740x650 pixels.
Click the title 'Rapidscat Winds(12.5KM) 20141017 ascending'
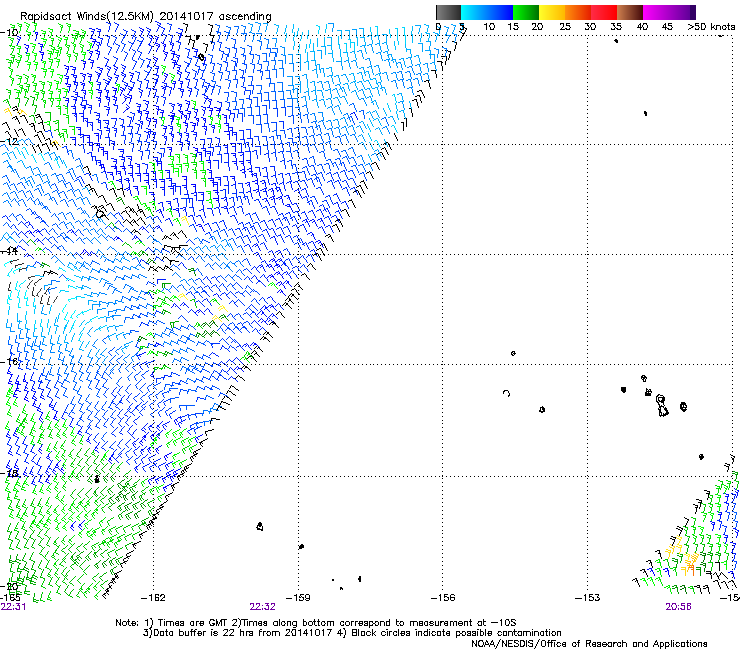click(145, 16)
